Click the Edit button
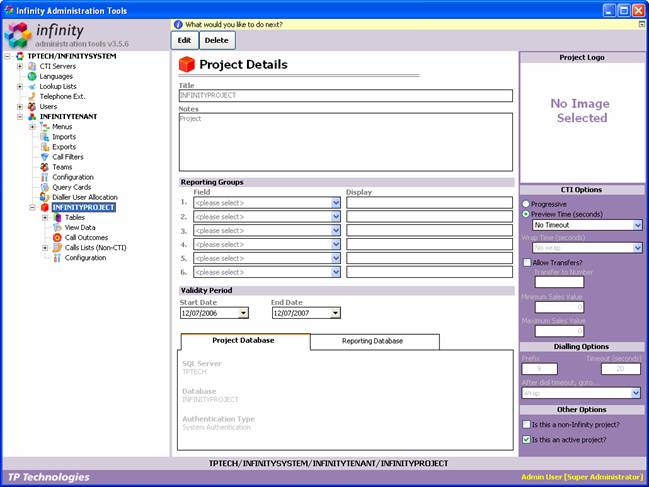The height and width of the screenshot is (487, 649). (185, 41)
